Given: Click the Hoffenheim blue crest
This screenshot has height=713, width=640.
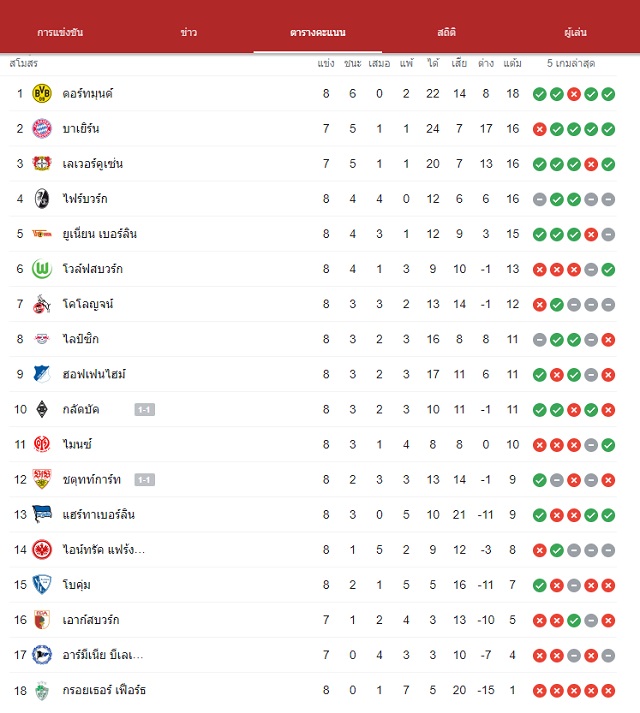Looking at the screenshot, I should tap(42, 374).
